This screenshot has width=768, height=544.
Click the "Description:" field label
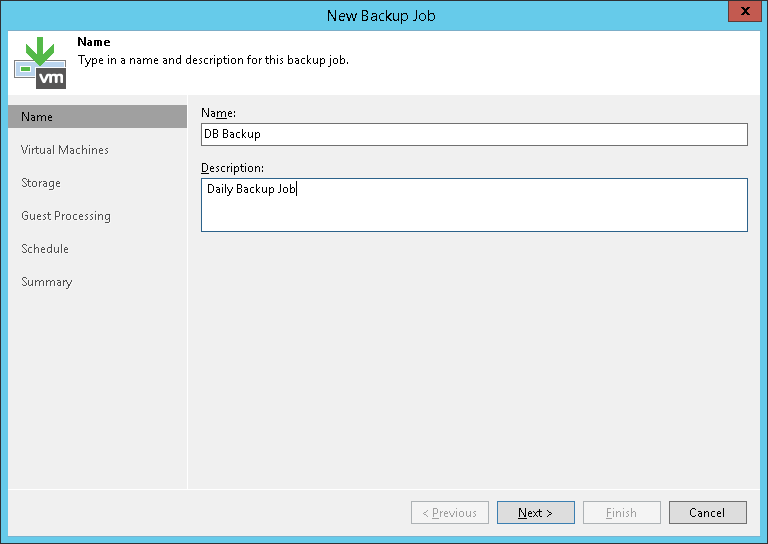[x=232, y=168]
